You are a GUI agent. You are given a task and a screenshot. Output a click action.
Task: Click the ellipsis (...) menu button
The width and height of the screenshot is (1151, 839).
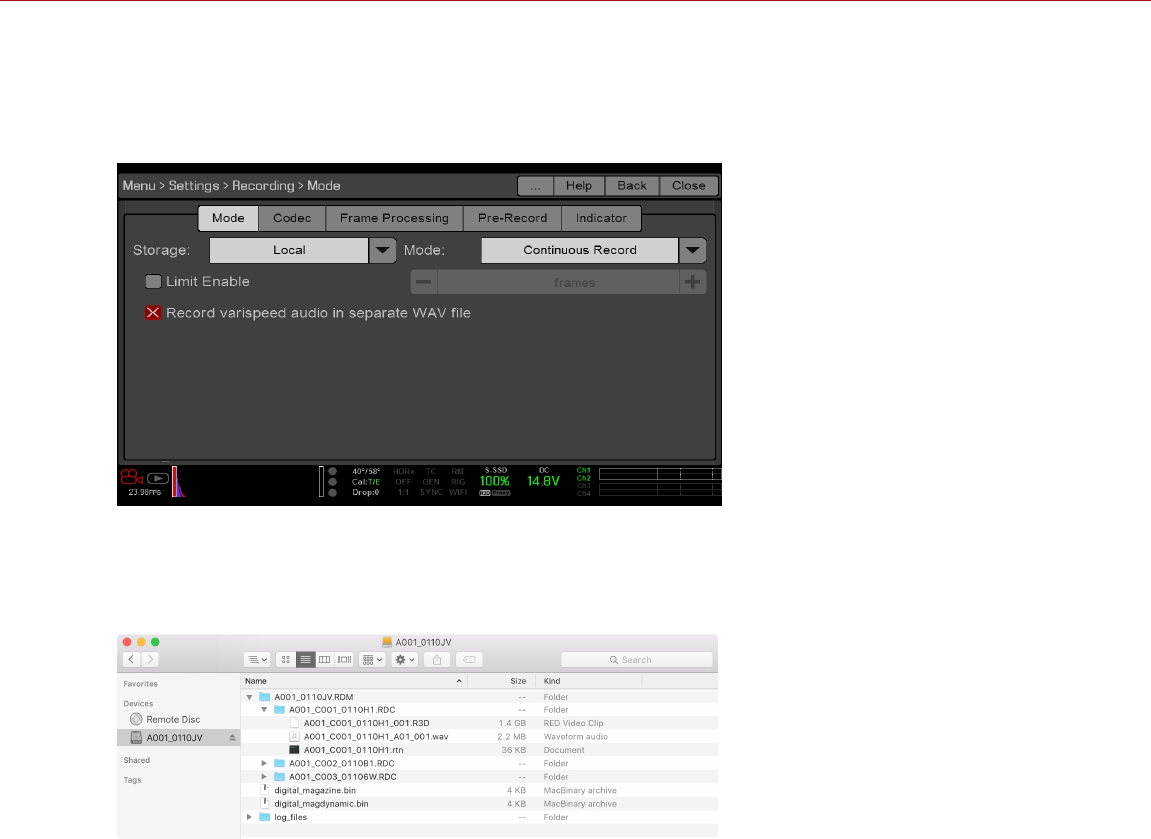[536, 186]
